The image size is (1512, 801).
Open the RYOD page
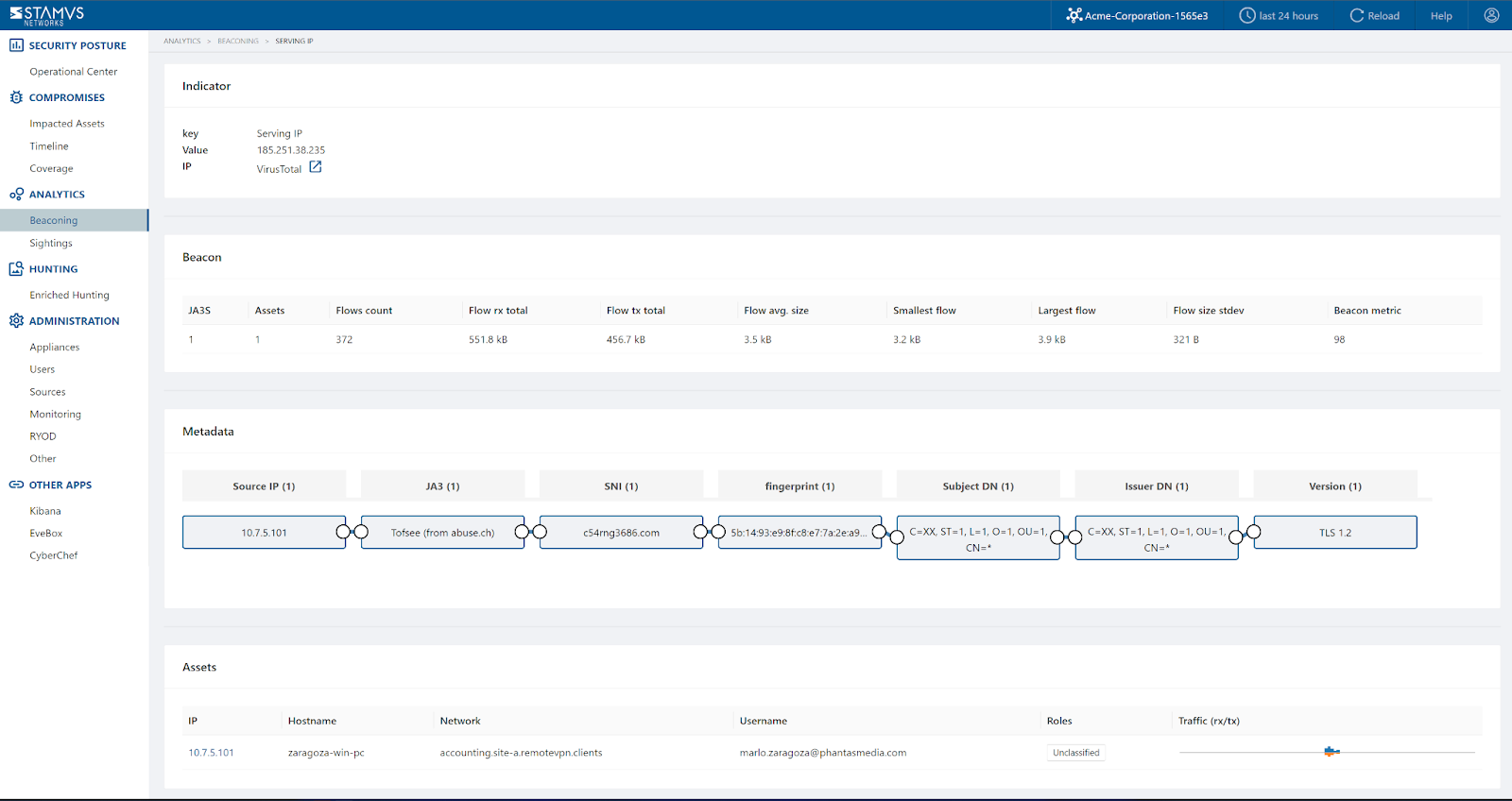pos(43,436)
